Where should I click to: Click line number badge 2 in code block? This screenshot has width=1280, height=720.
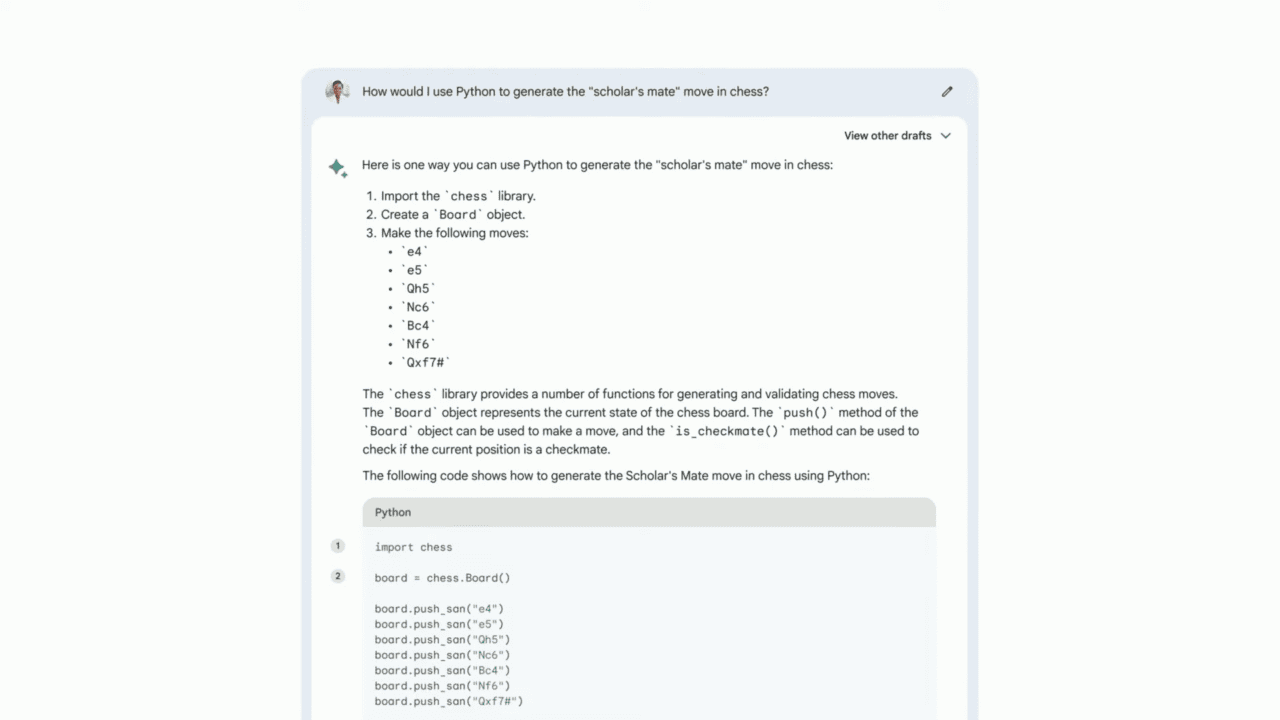click(x=337, y=576)
